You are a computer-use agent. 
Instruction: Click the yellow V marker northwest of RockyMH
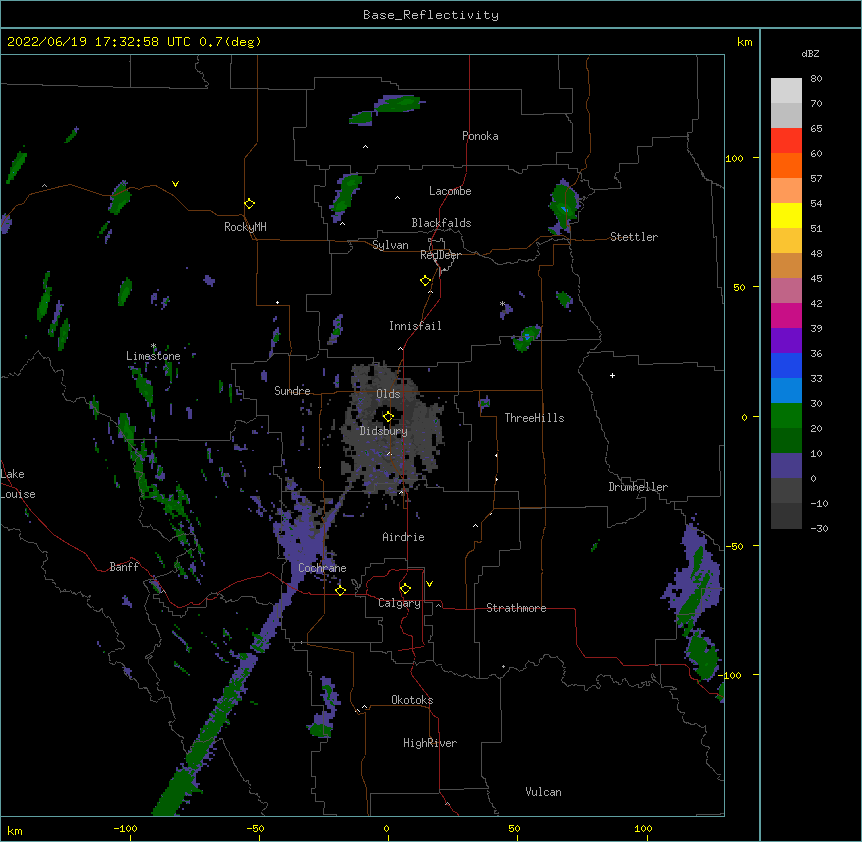click(x=175, y=184)
